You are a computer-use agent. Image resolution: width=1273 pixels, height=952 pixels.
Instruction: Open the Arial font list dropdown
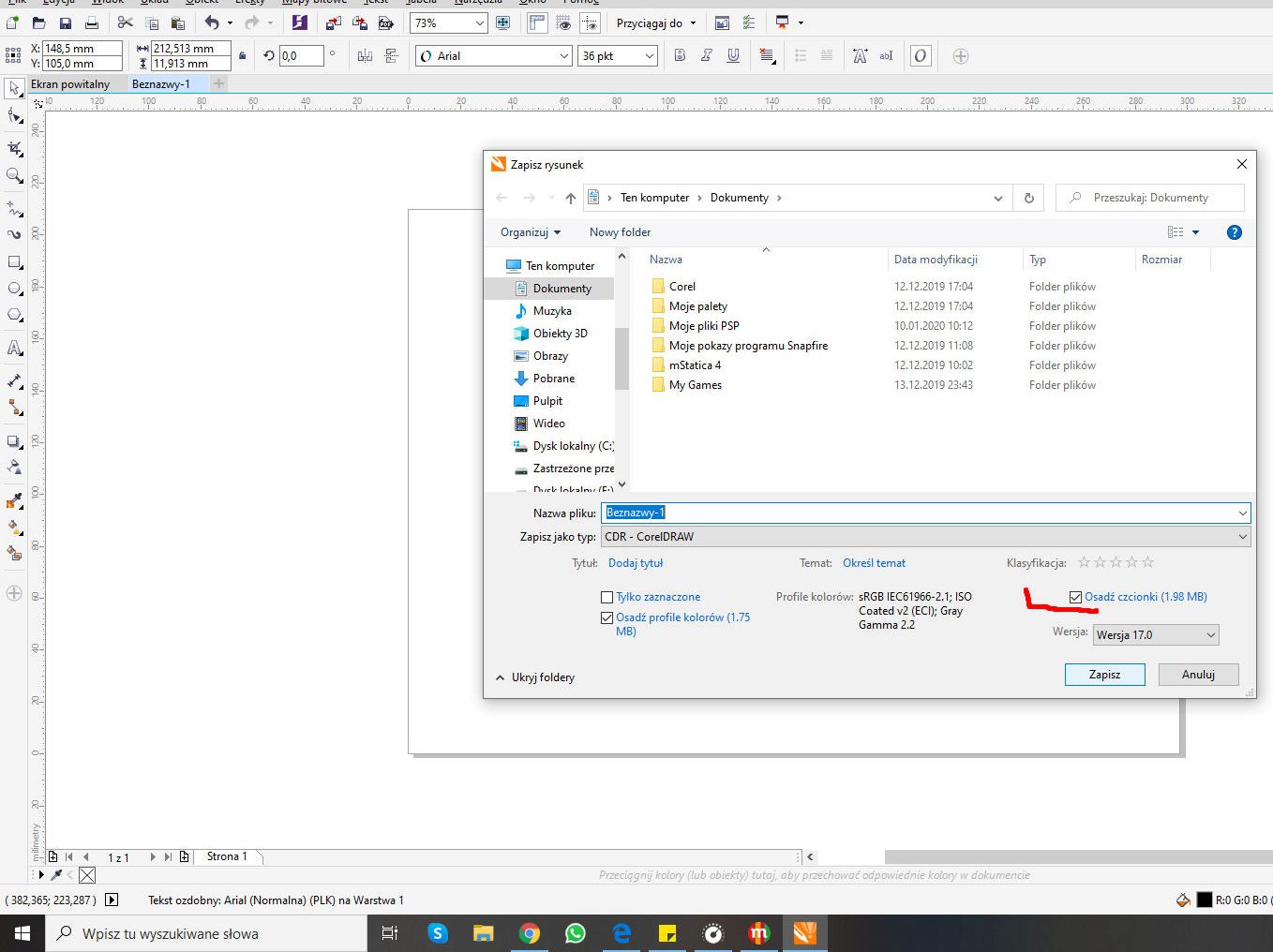(x=563, y=56)
